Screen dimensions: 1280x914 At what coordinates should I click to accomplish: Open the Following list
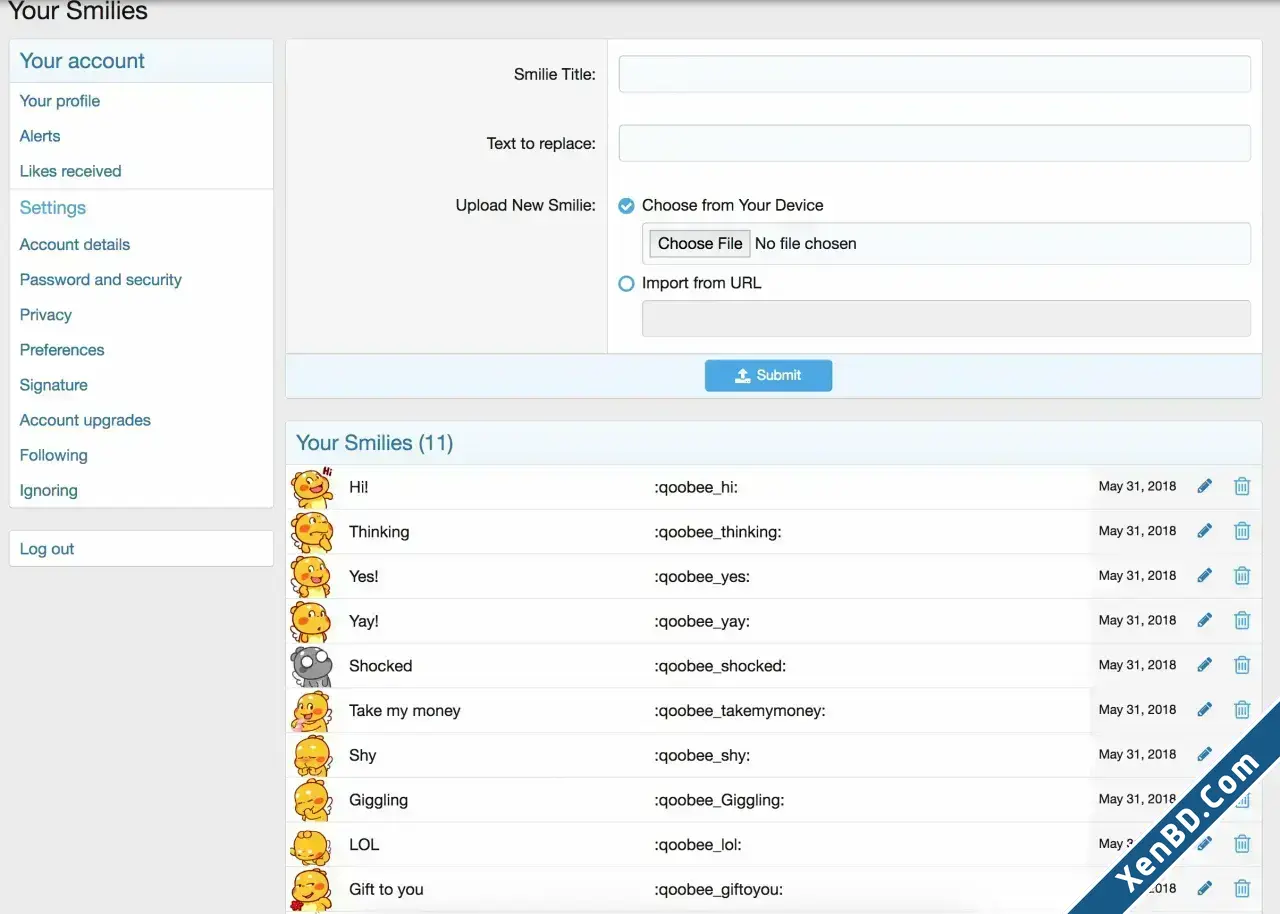click(x=54, y=455)
